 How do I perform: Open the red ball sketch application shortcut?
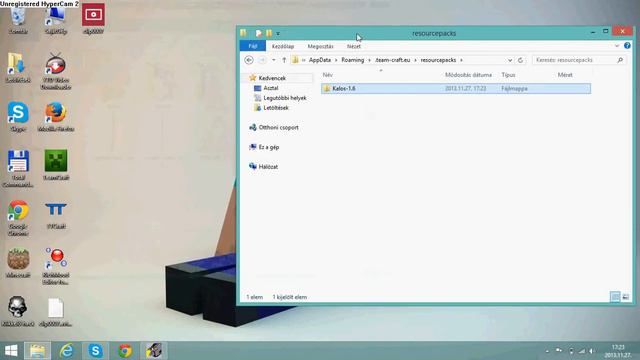[x=56, y=266]
